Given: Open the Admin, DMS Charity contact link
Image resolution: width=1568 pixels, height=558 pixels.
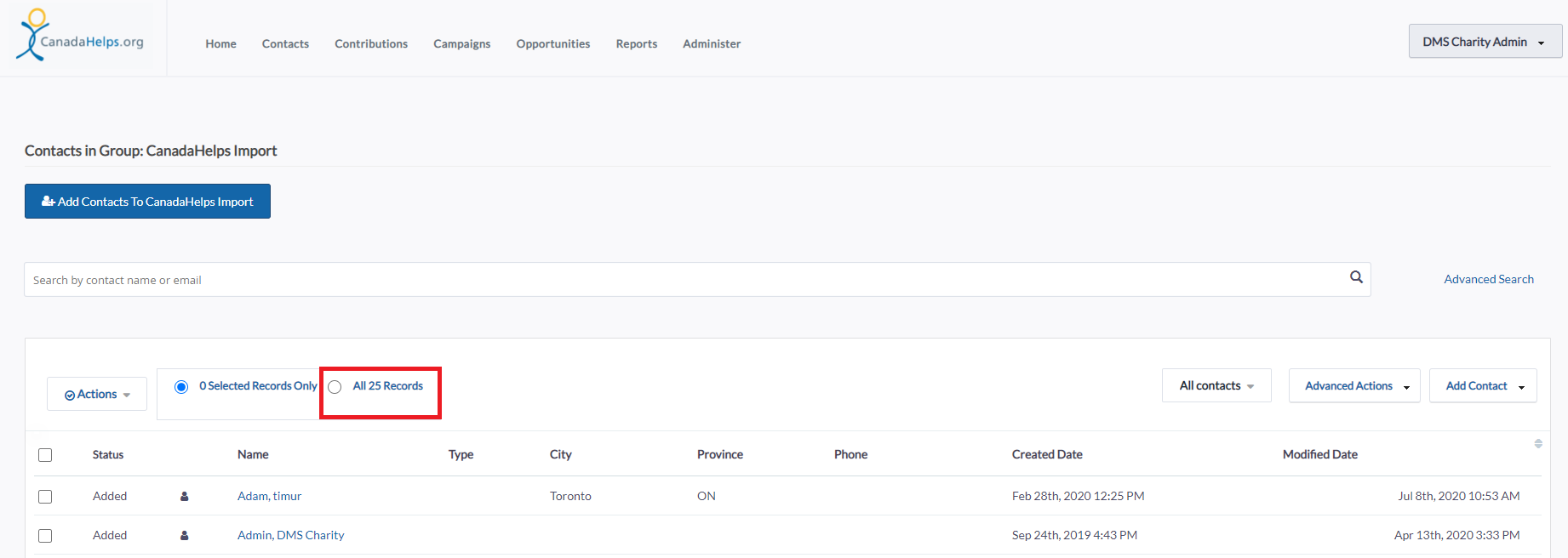Looking at the screenshot, I should pos(291,535).
